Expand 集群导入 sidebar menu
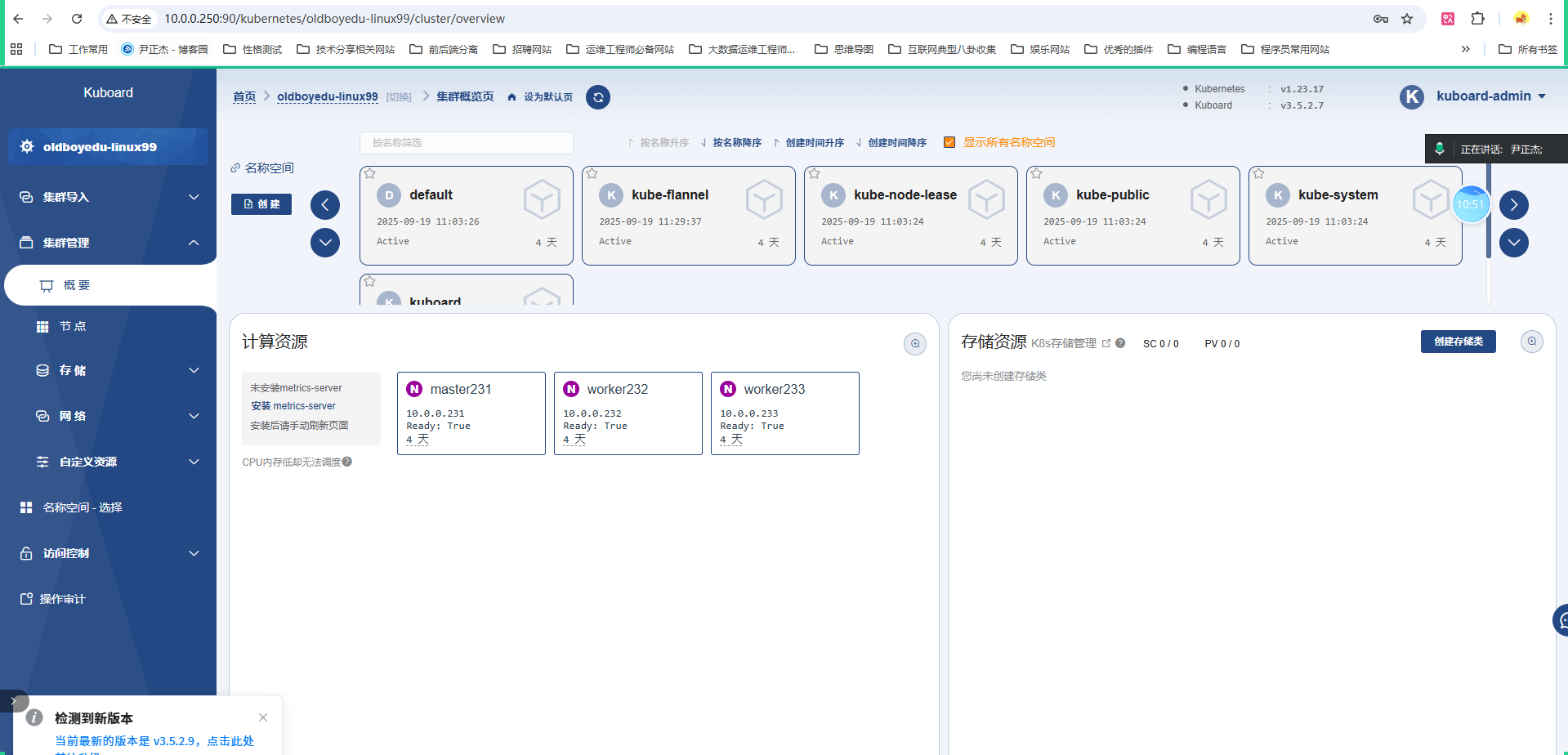Viewport: 1568px width, 755px height. (x=108, y=197)
